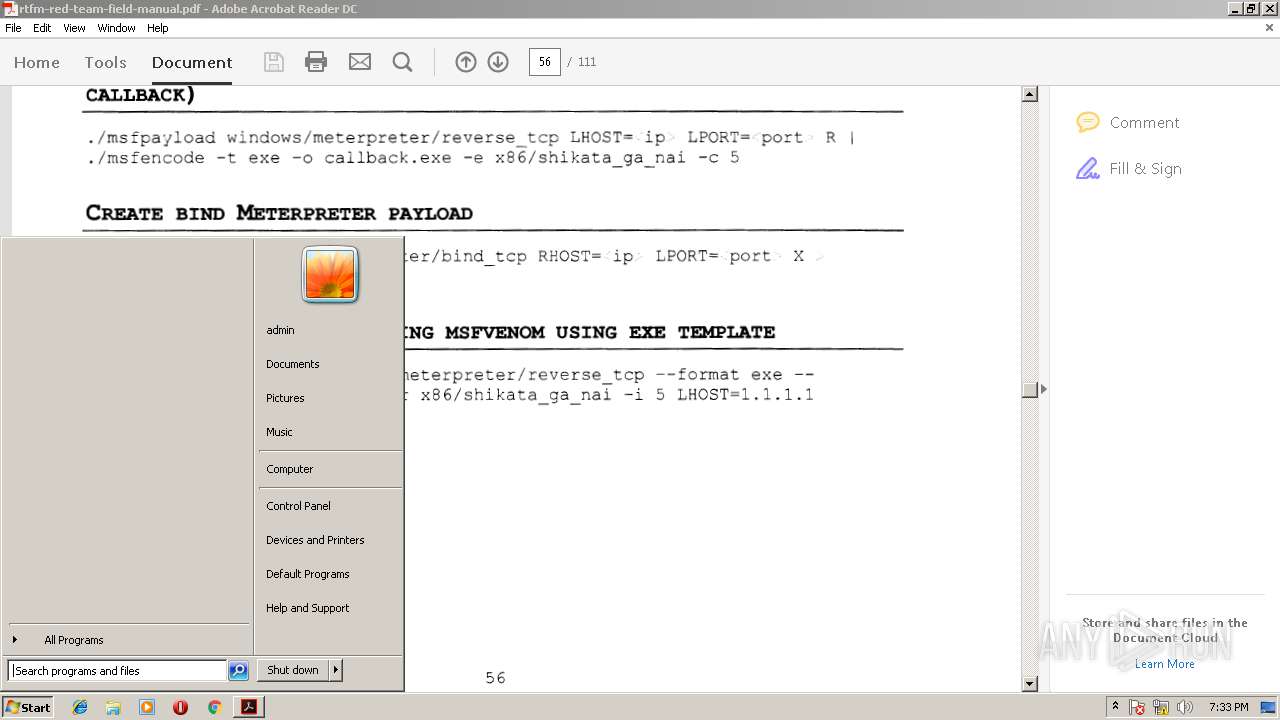Click the Action Center flag tray icon
Screen dimensions: 1280x720
[x=1137, y=707]
